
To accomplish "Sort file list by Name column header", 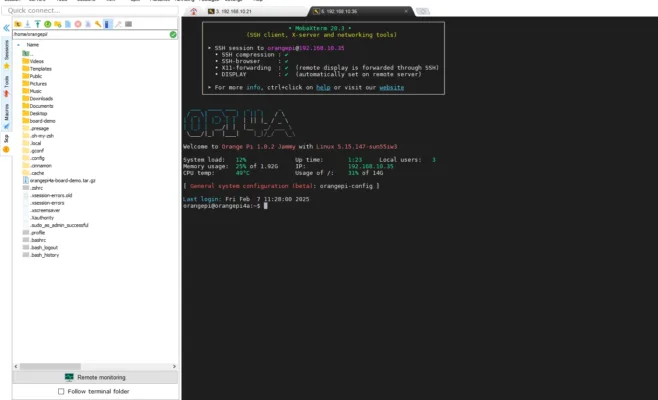I will click(x=33, y=44).
